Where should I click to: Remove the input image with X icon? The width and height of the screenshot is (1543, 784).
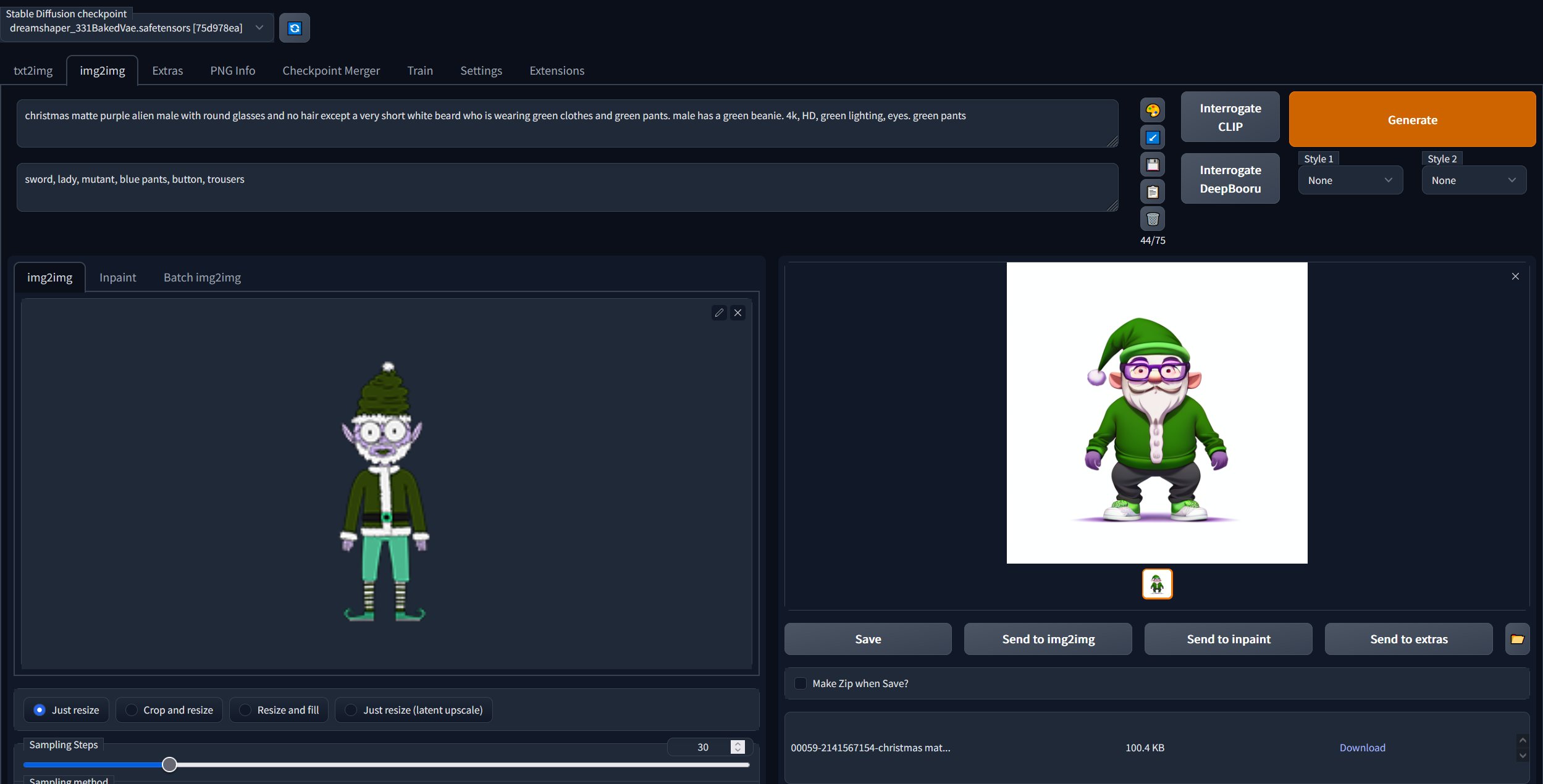click(x=738, y=313)
